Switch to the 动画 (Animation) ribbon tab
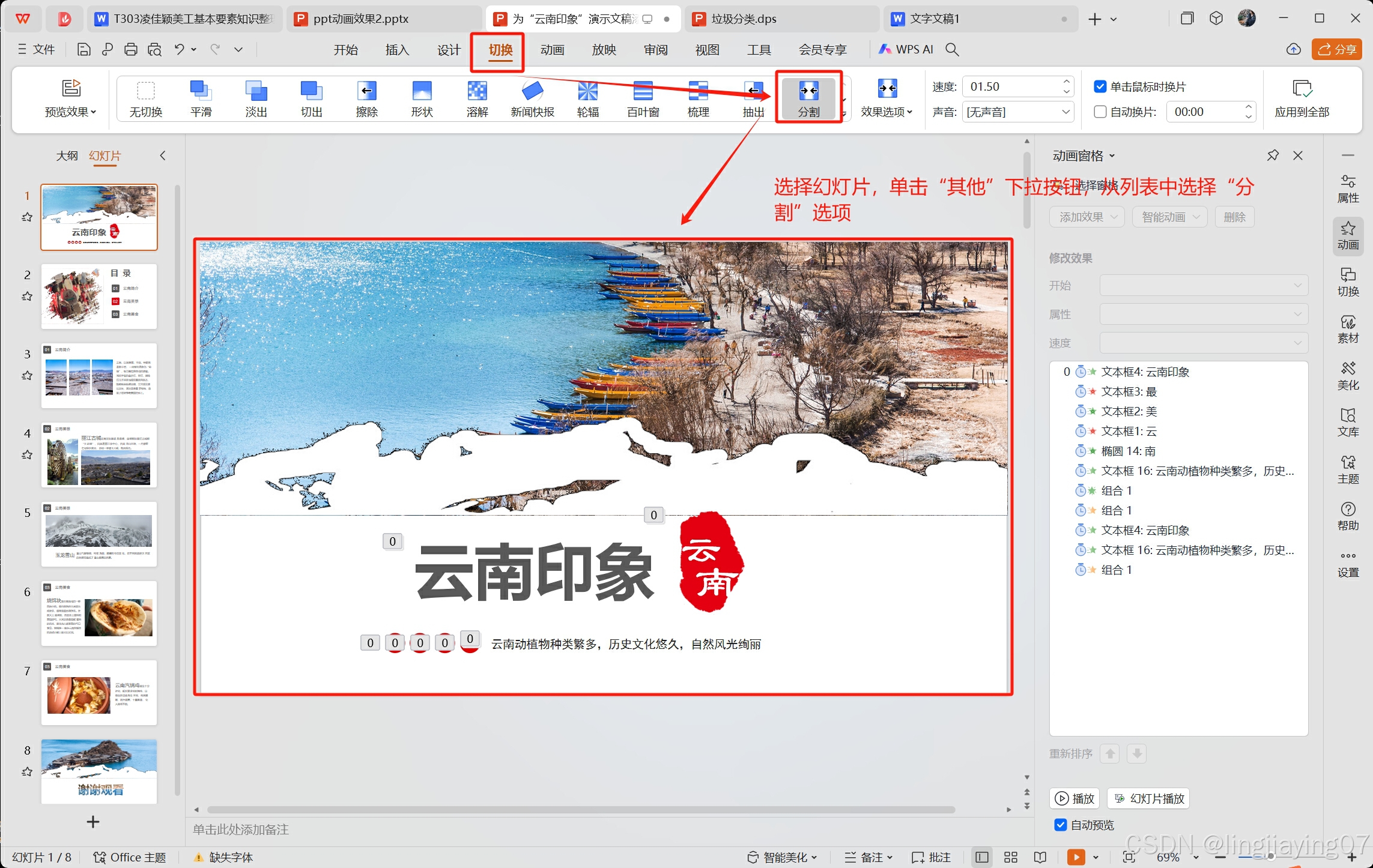 [x=552, y=50]
